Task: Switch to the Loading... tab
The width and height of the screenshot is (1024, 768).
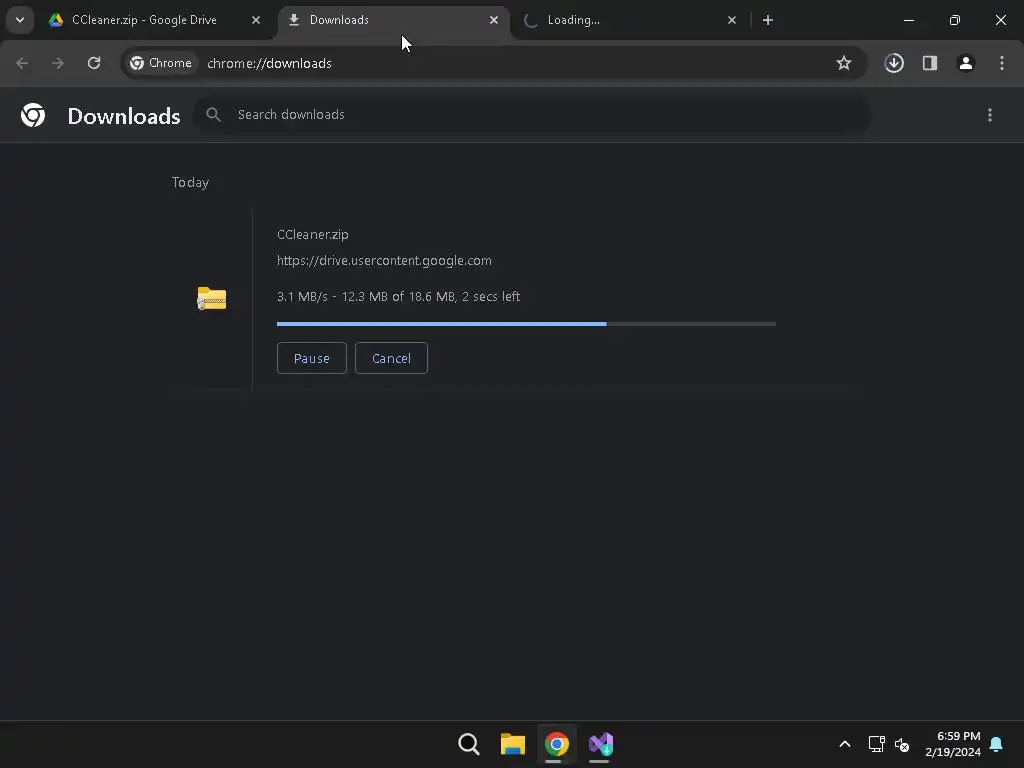Action: pyautogui.click(x=630, y=20)
